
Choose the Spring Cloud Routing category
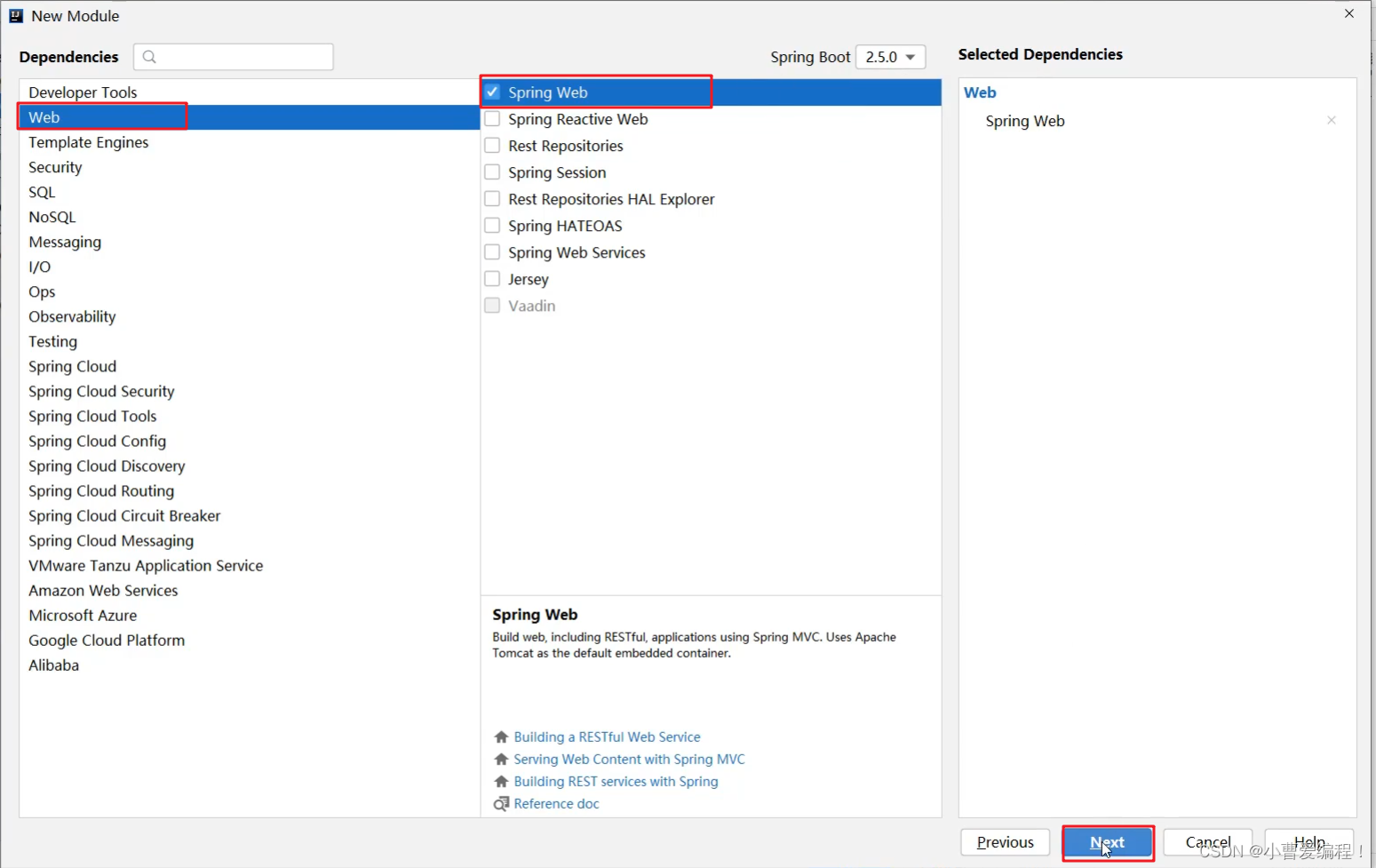(x=250, y=490)
